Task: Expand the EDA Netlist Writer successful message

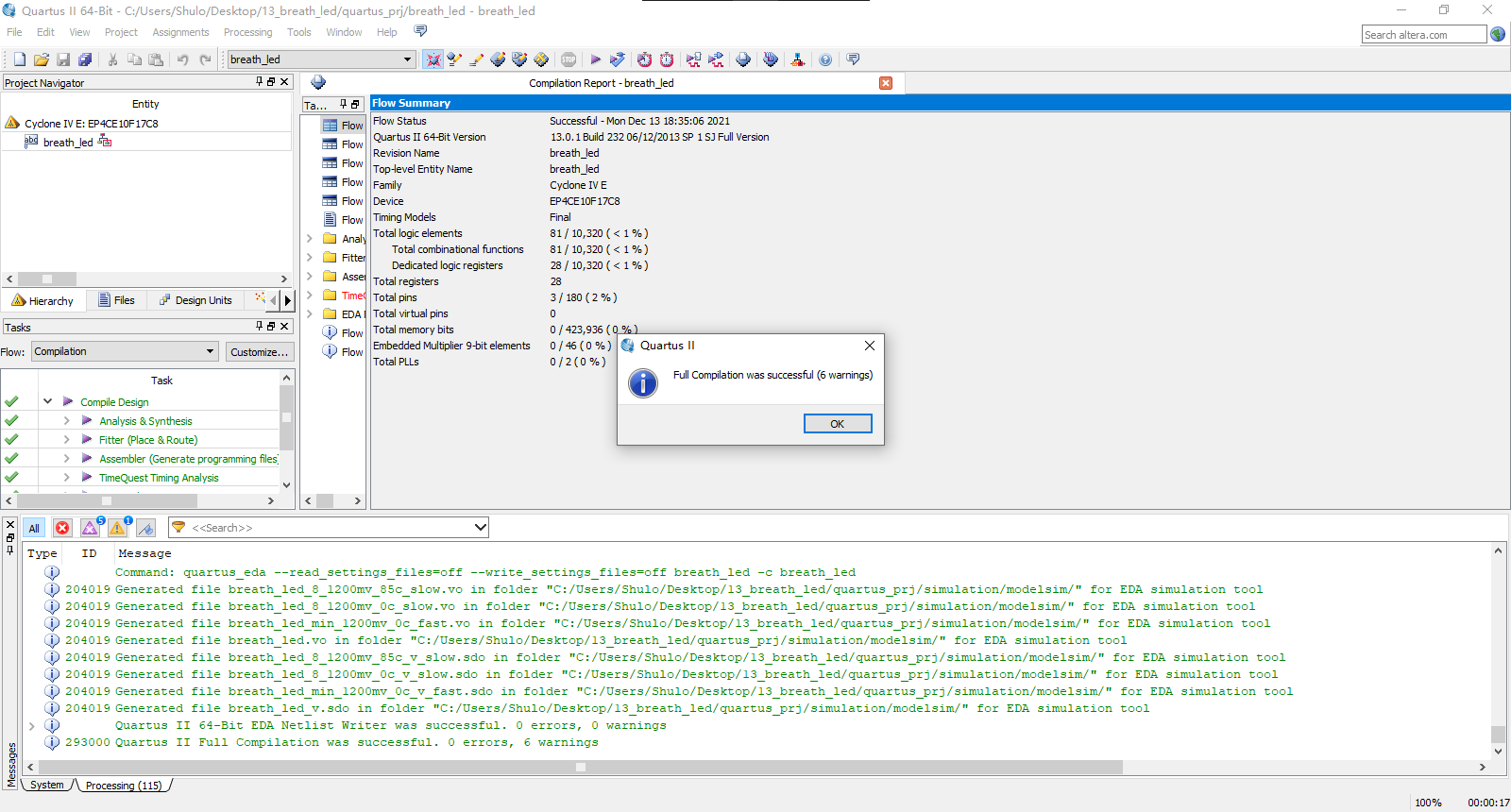Action: tap(32, 725)
